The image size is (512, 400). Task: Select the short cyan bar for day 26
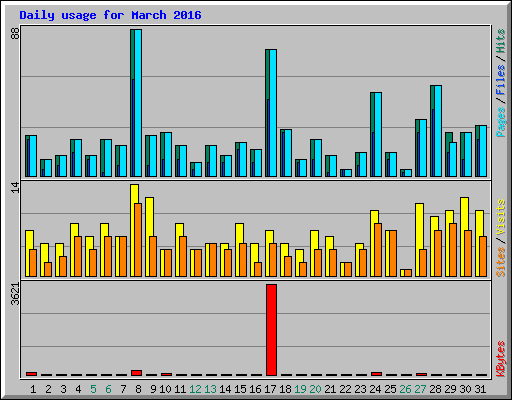click(x=408, y=173)
